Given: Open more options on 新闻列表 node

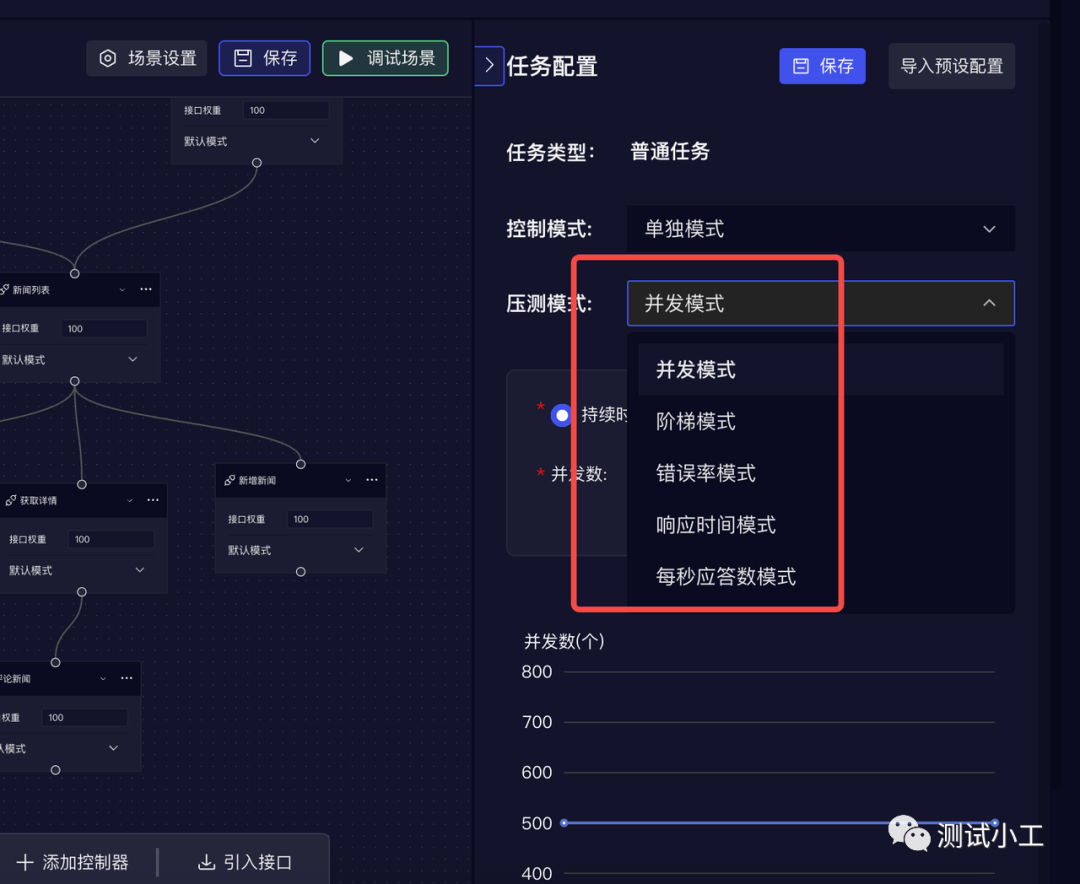Looking at the screenshot, I should click(x=146, y=289).
